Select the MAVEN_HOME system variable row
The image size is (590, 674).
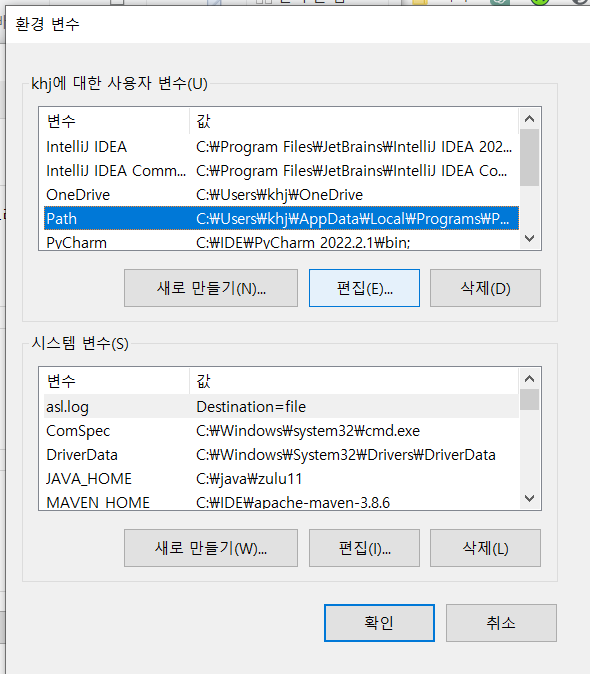281,501
